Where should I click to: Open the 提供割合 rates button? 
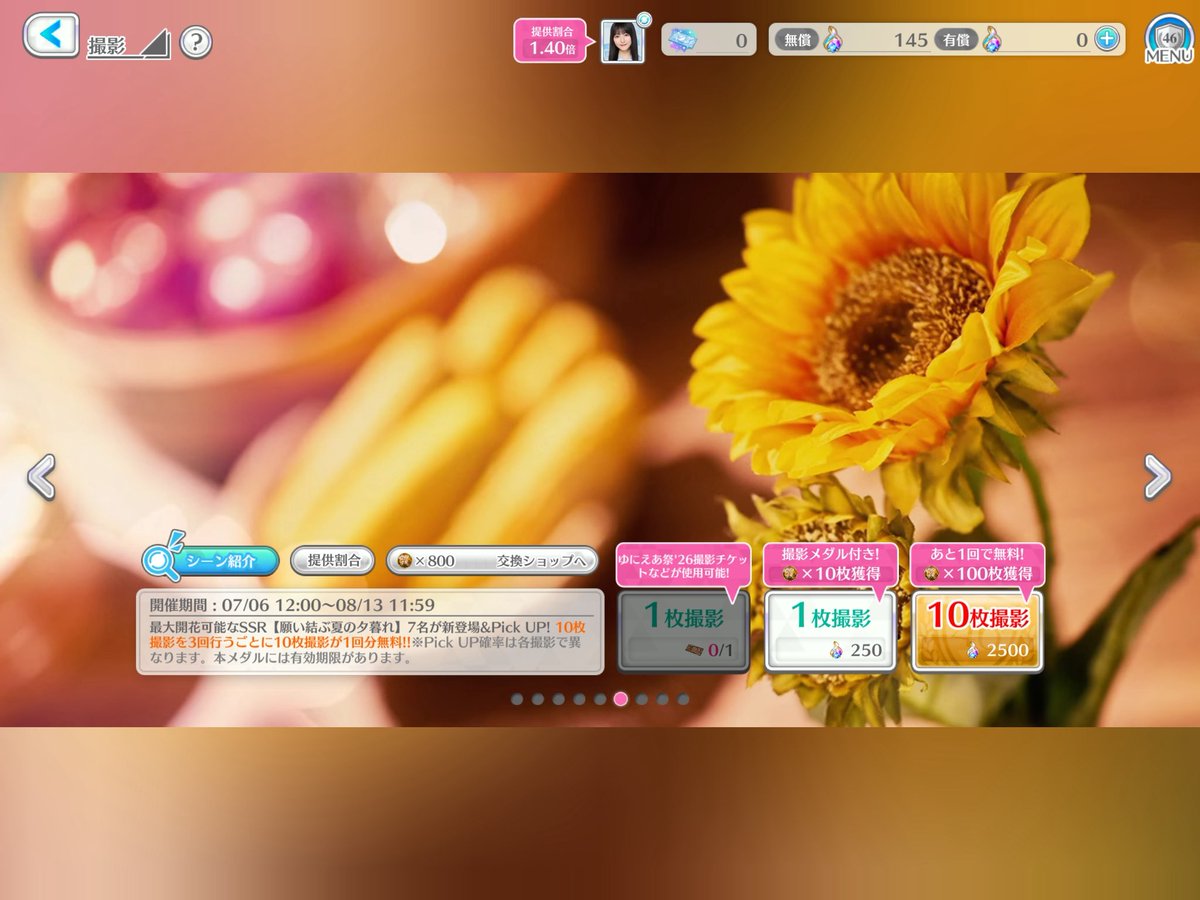332,560
